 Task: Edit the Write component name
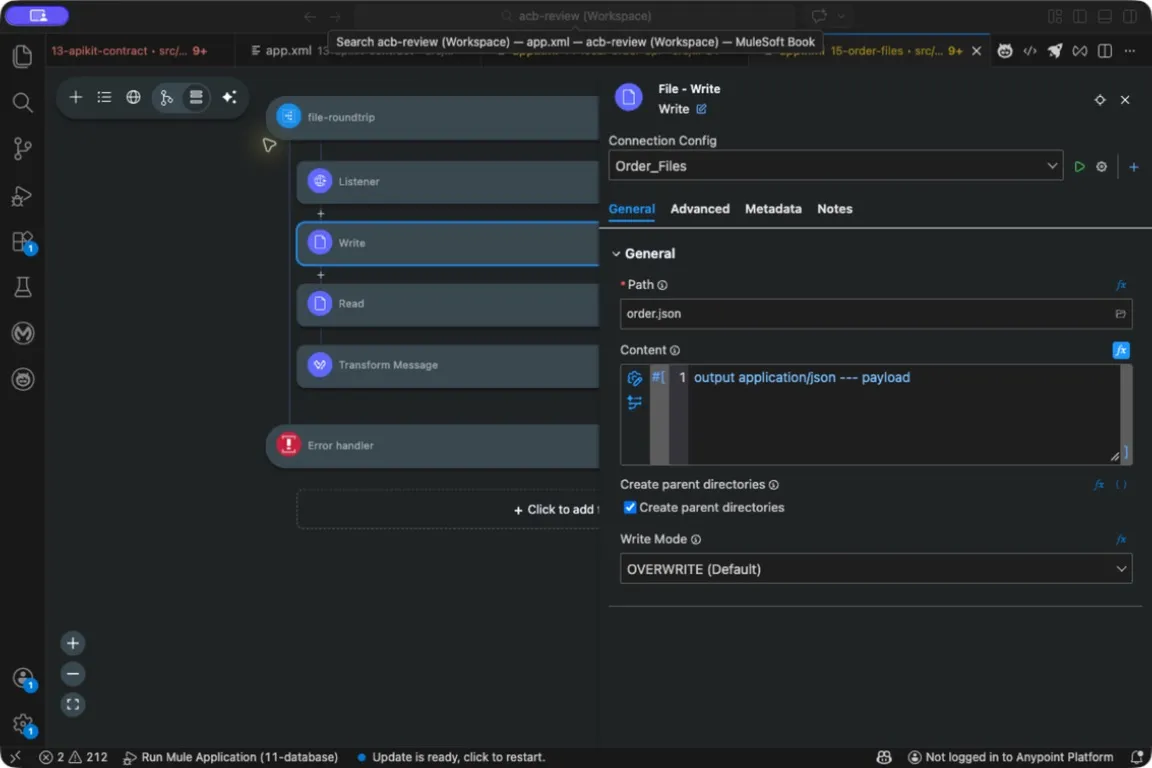(x=702, y=109)
